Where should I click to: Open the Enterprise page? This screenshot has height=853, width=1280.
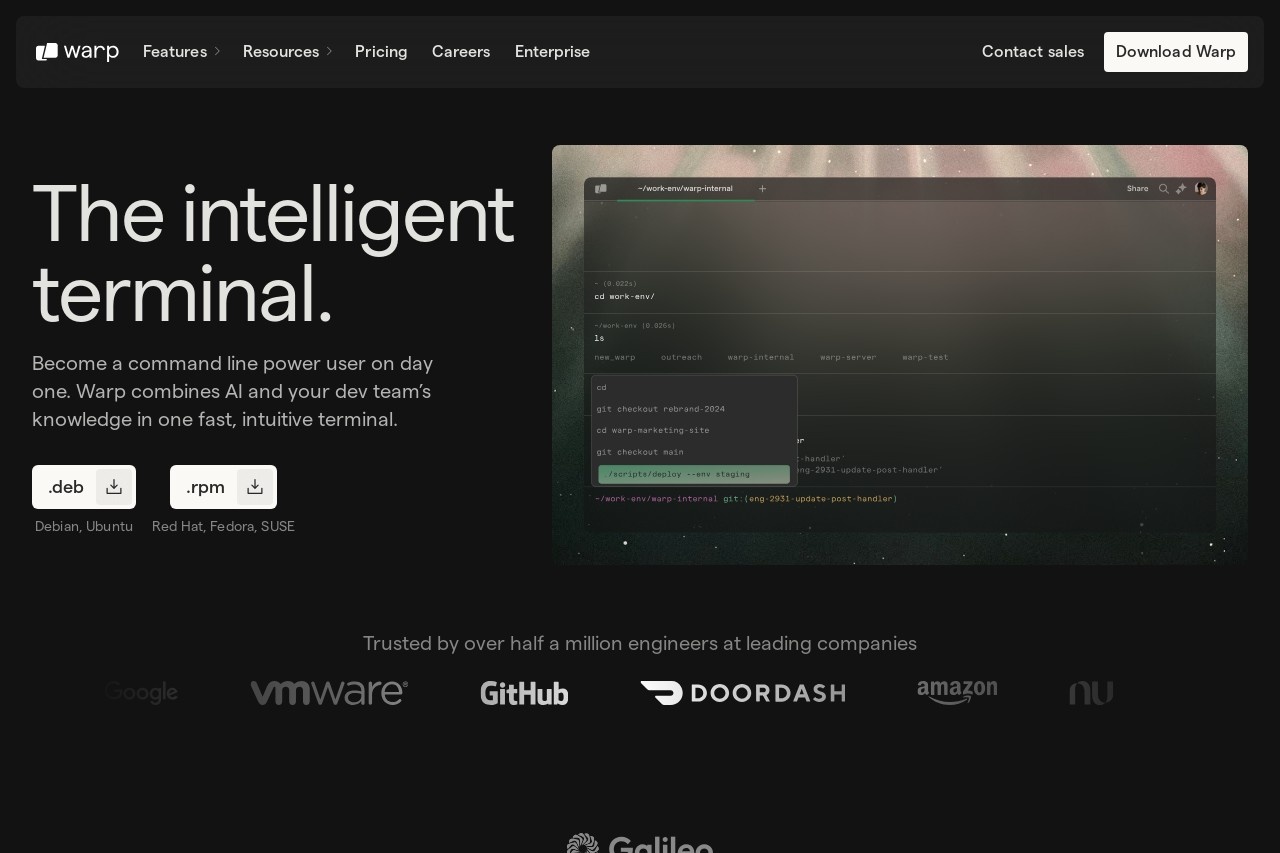point(552,52)
